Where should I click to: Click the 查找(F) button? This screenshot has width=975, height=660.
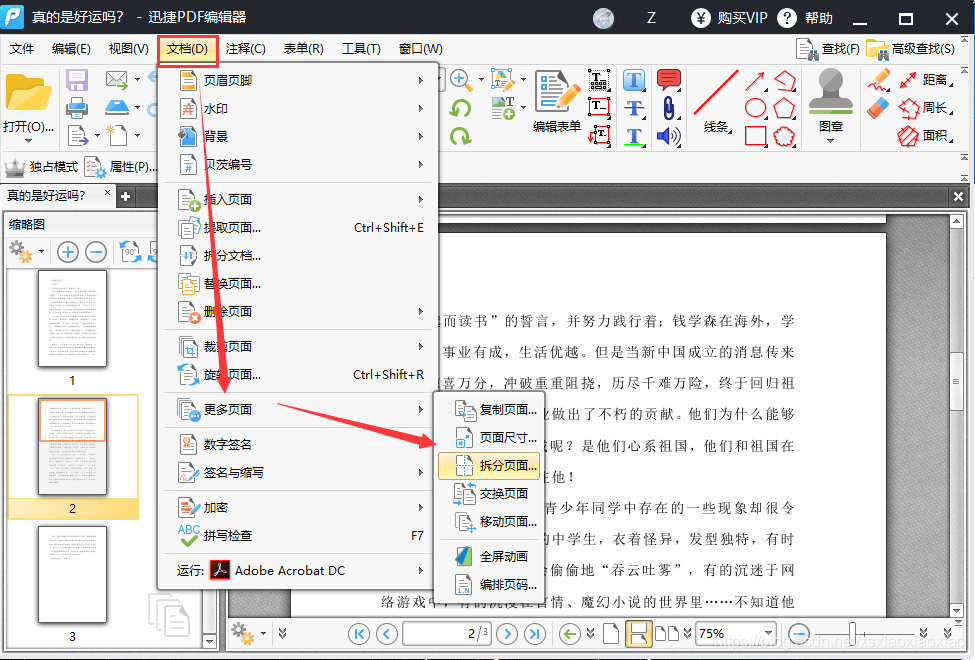(828, 49)
